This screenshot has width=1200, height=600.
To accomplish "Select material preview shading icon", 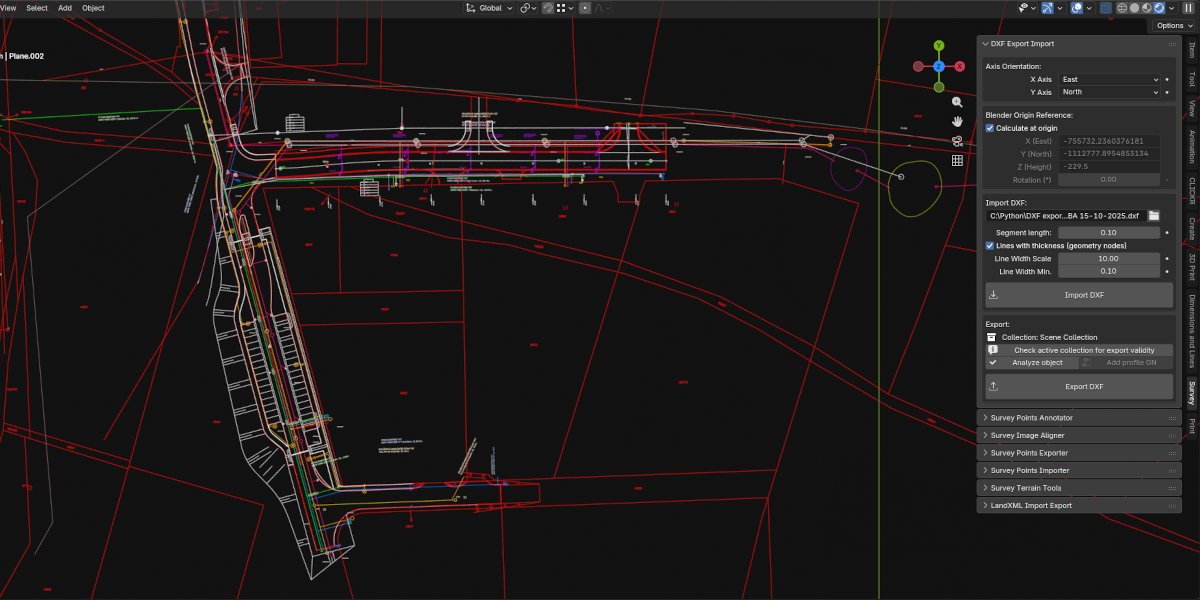I will 1147,8.
